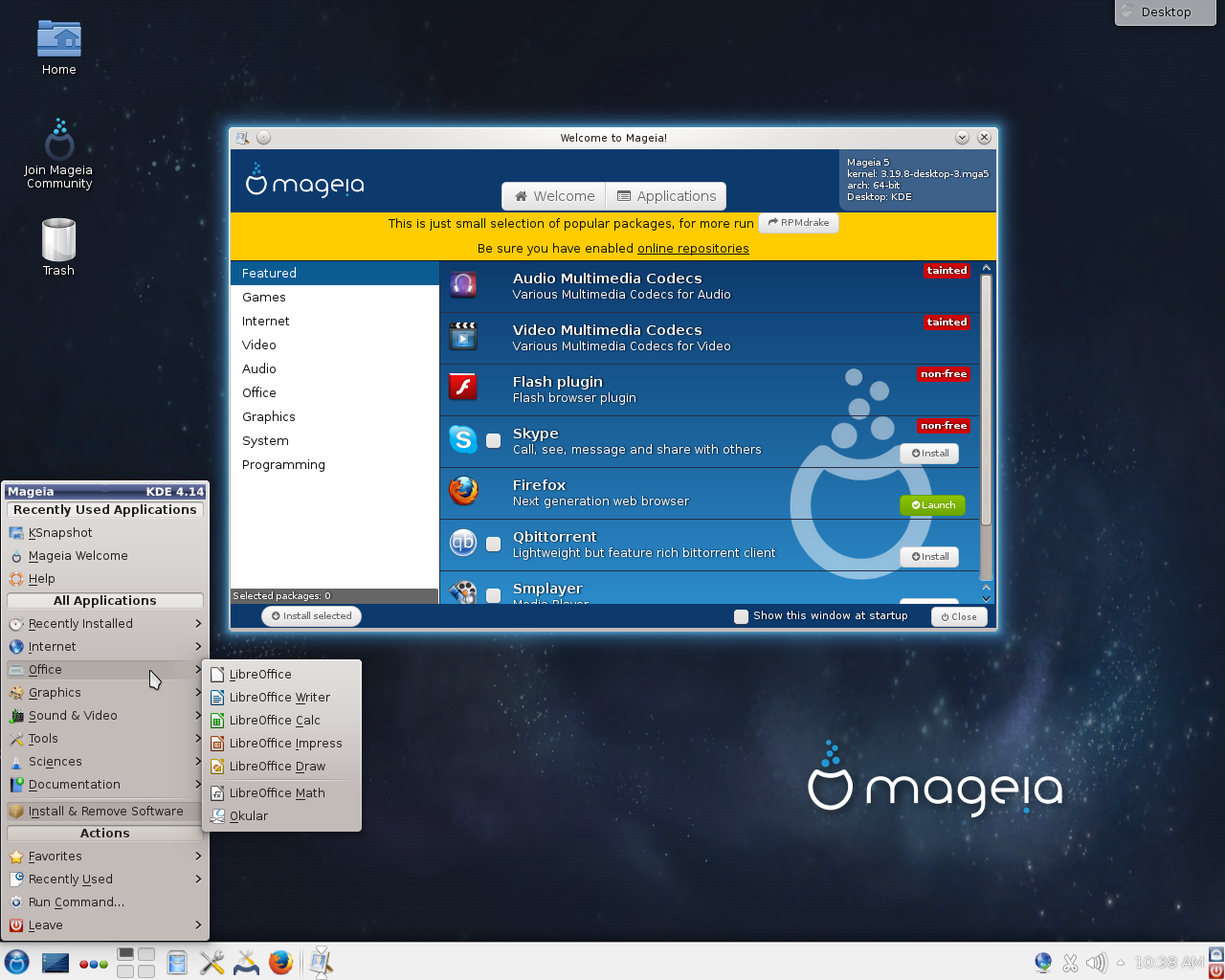
Task: Open the Home folder desktop icon
Action: pyautogui.click(x=59, y=48)
